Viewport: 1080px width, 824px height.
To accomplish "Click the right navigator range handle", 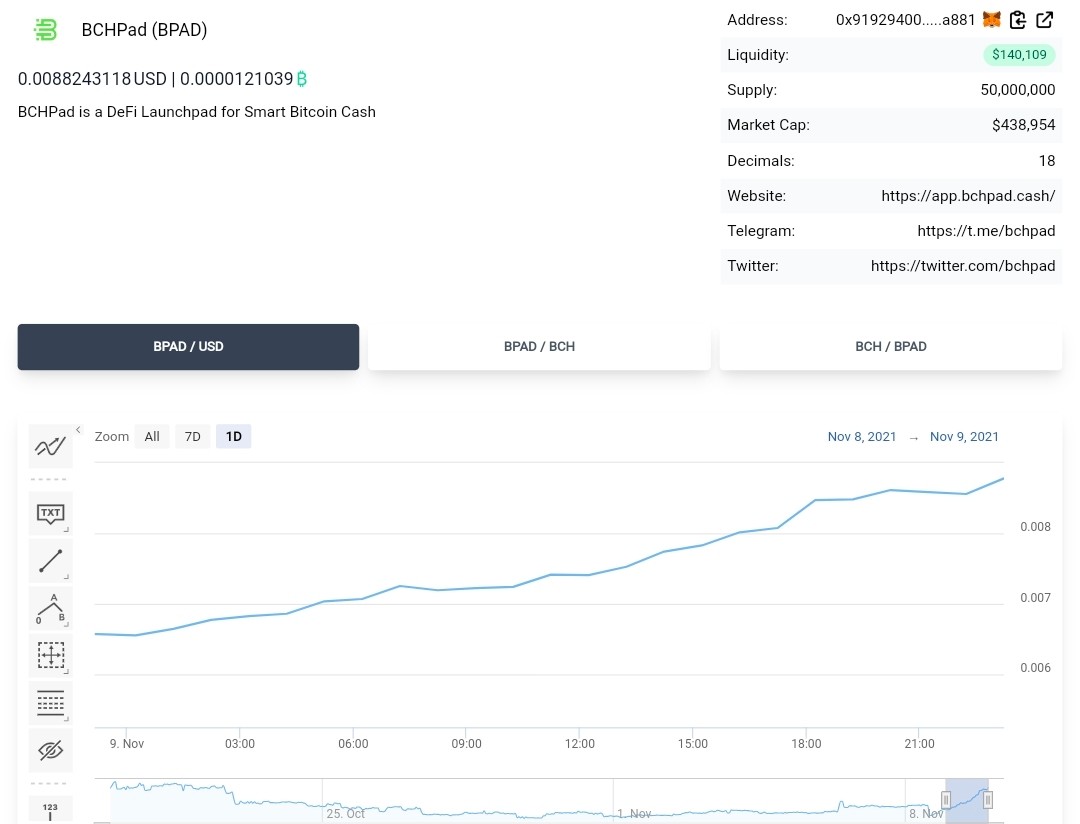I will click(x=988, y=800).
